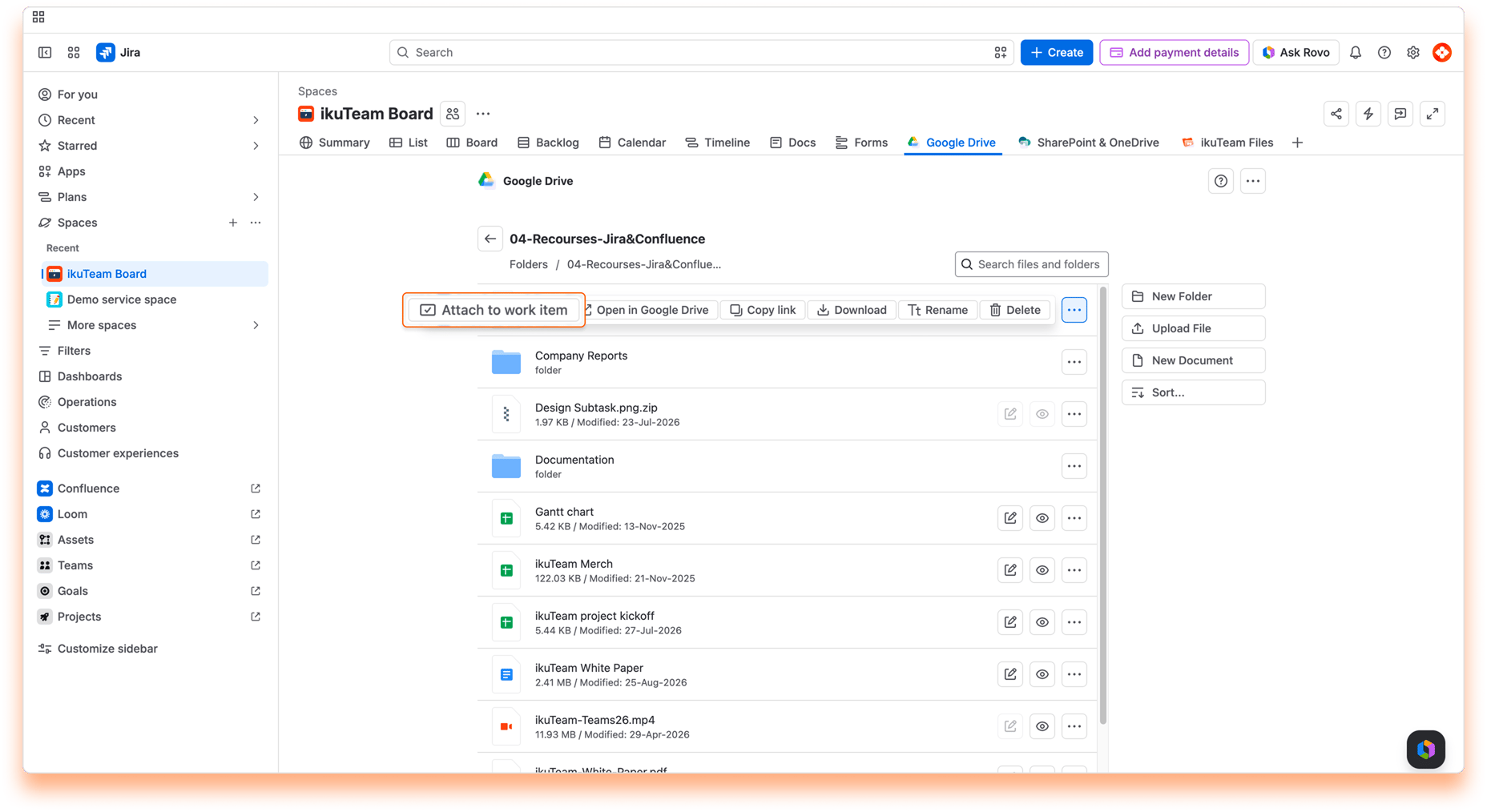
Task: Enter full screen with expand arrows icon
Action: tap(1433, 114)
